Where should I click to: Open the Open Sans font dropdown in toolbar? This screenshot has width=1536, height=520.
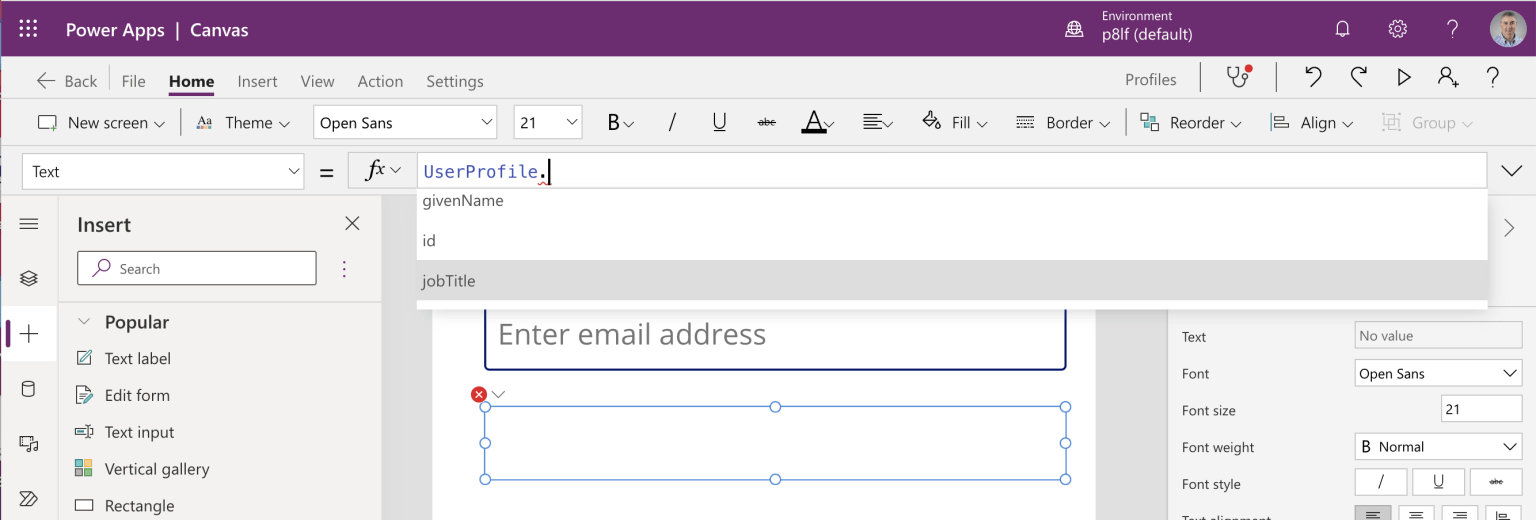coord(405,122)
